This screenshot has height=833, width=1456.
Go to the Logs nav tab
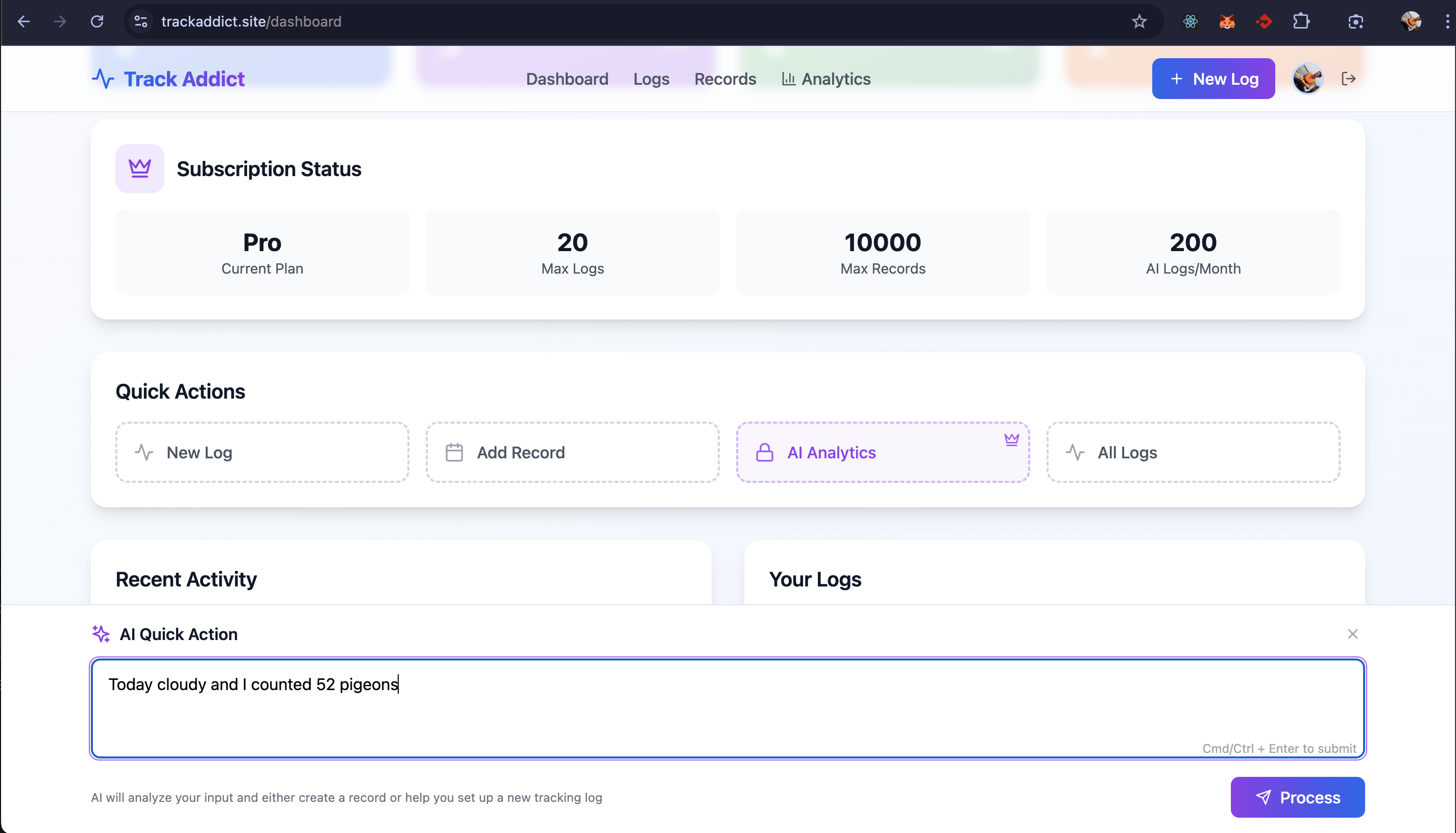coord(651,79)
